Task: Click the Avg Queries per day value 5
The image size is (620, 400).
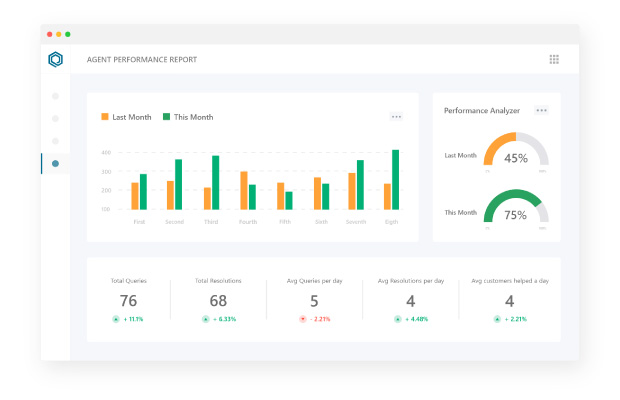Action: coord(314,301)
